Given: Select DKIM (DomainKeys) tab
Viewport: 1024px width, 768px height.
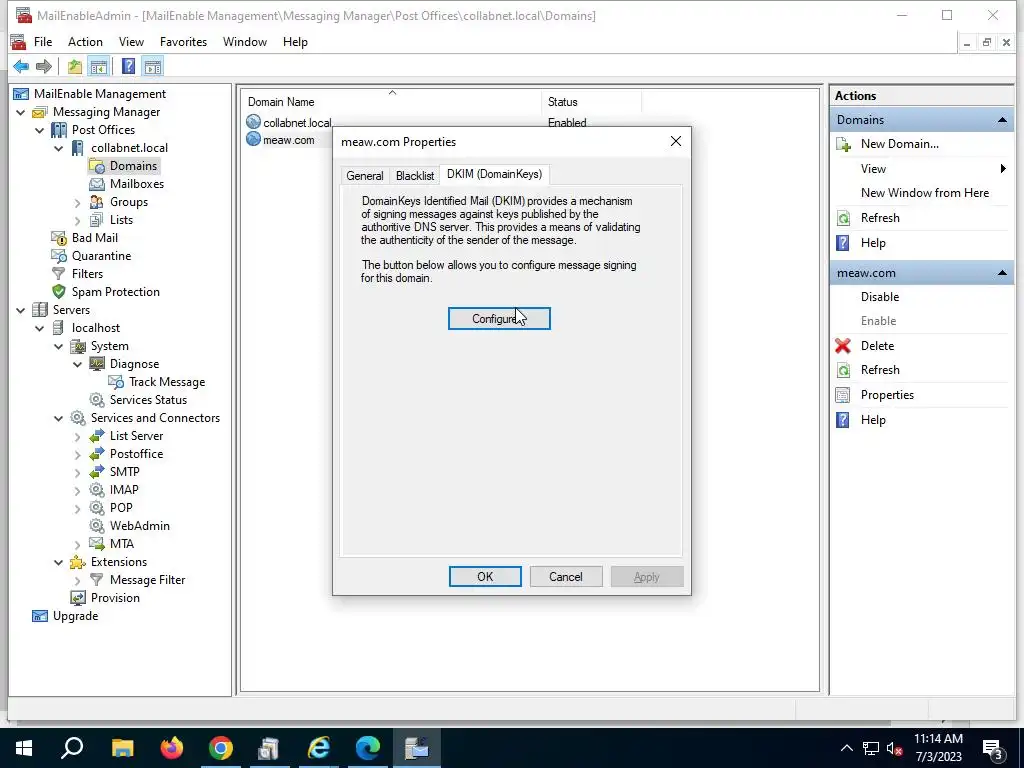Looking at the screenshot, I should pos(494,174).
